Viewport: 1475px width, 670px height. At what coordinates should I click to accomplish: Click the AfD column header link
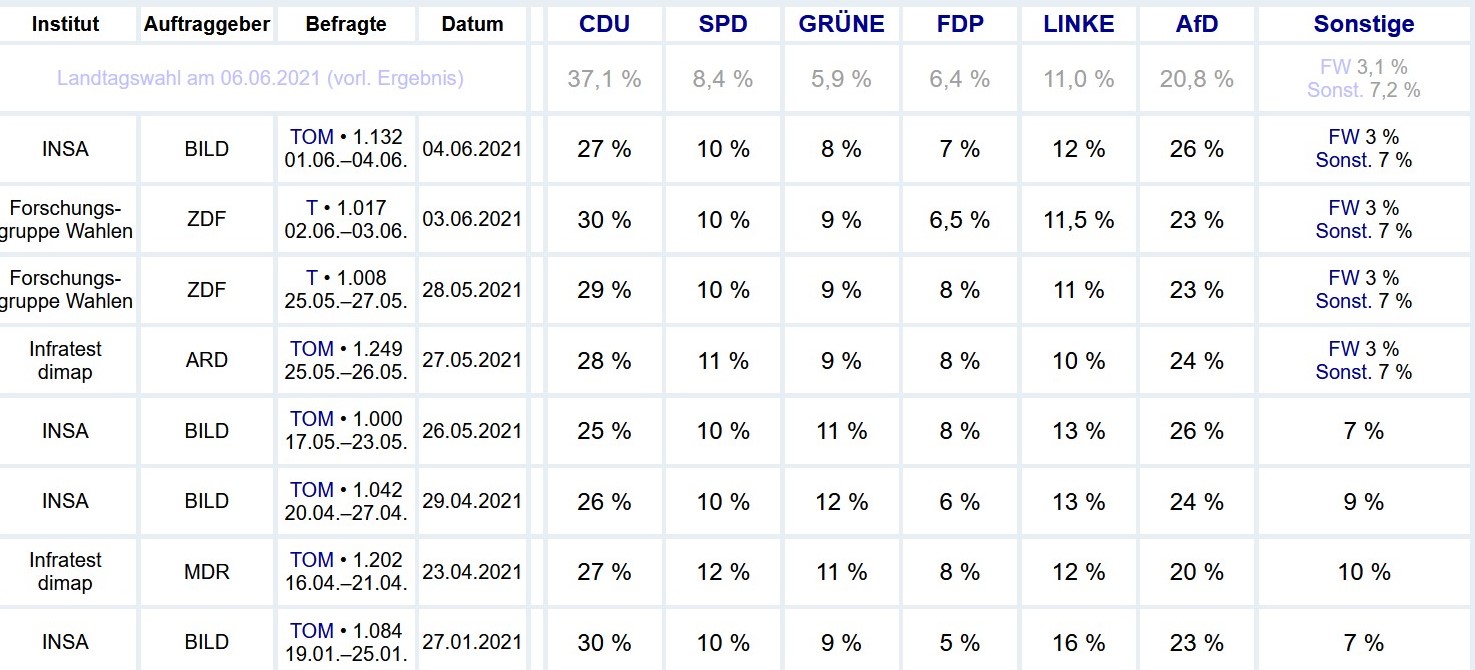point(1197,25)
